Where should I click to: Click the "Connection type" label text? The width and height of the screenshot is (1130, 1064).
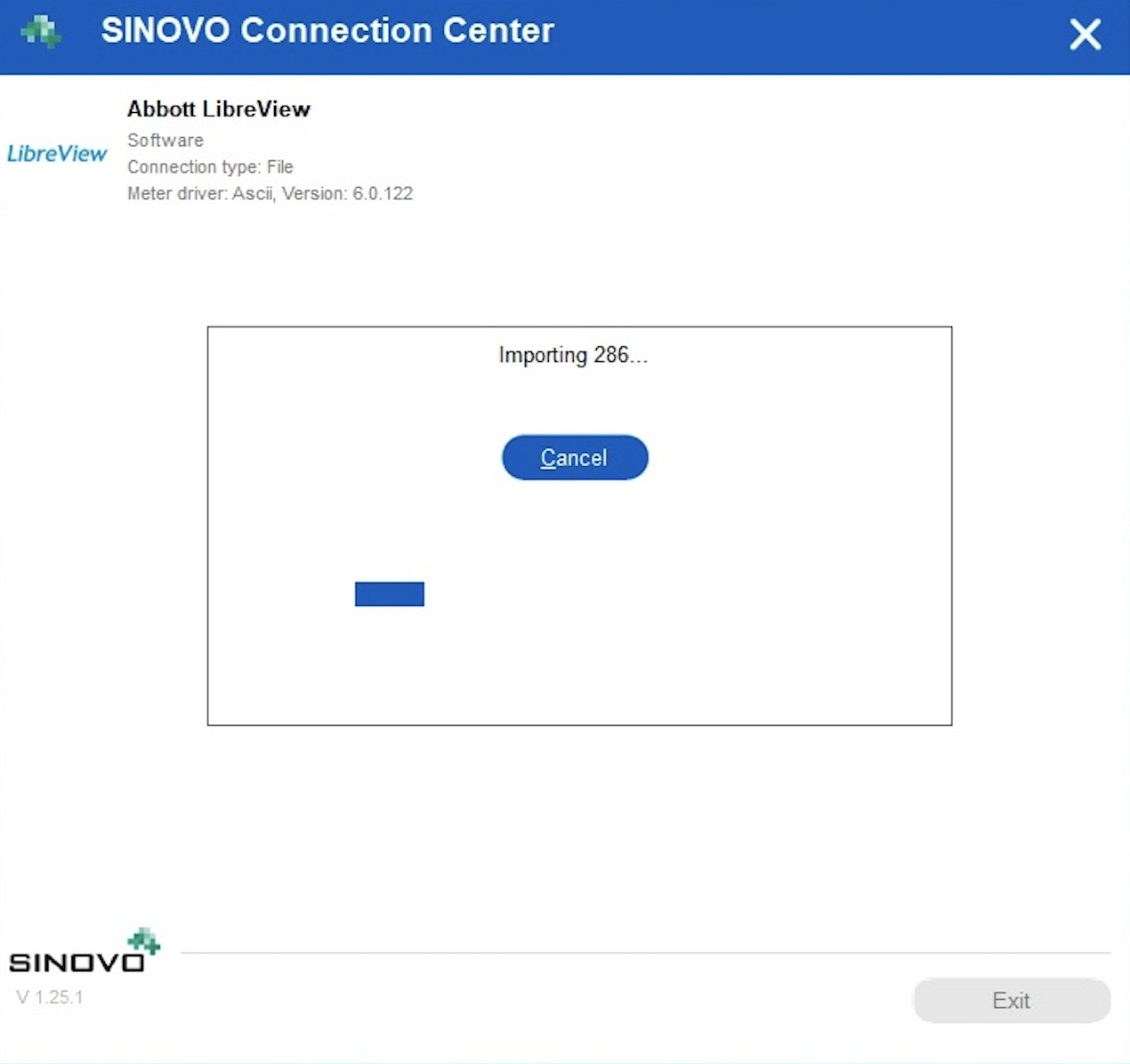[193, 167]
